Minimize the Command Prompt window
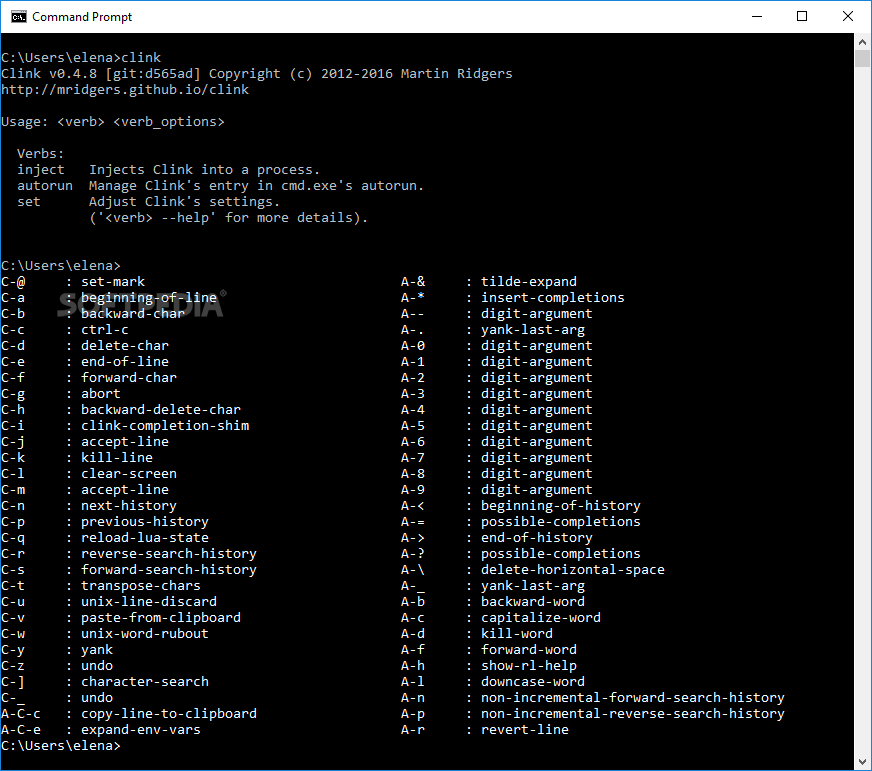Screen dimensions: 872x771 click(757, 17)
